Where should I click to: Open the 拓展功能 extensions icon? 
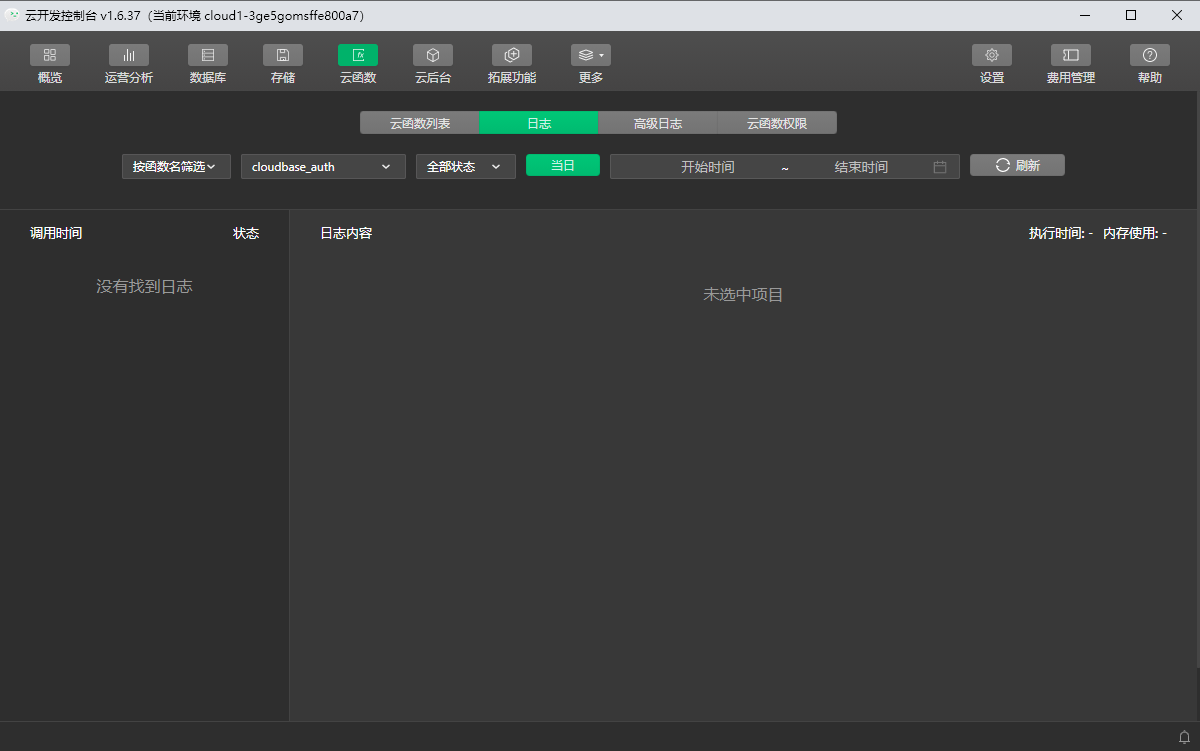coord(512,56)
